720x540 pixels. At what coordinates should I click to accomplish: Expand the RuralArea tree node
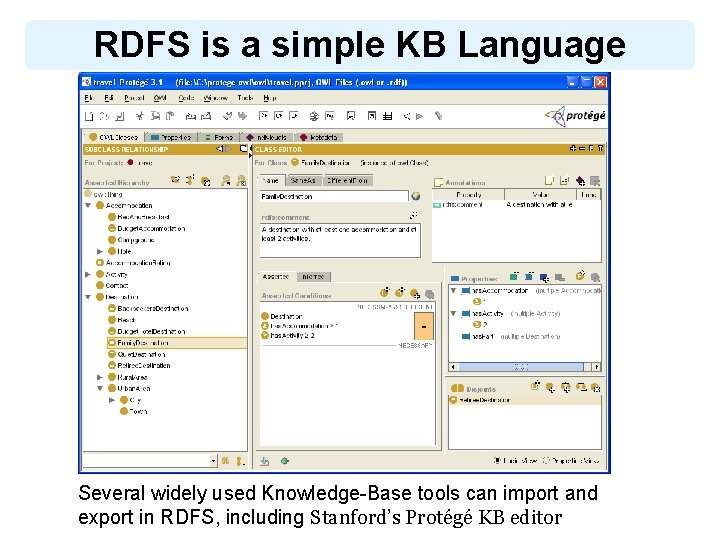point(100,377)
